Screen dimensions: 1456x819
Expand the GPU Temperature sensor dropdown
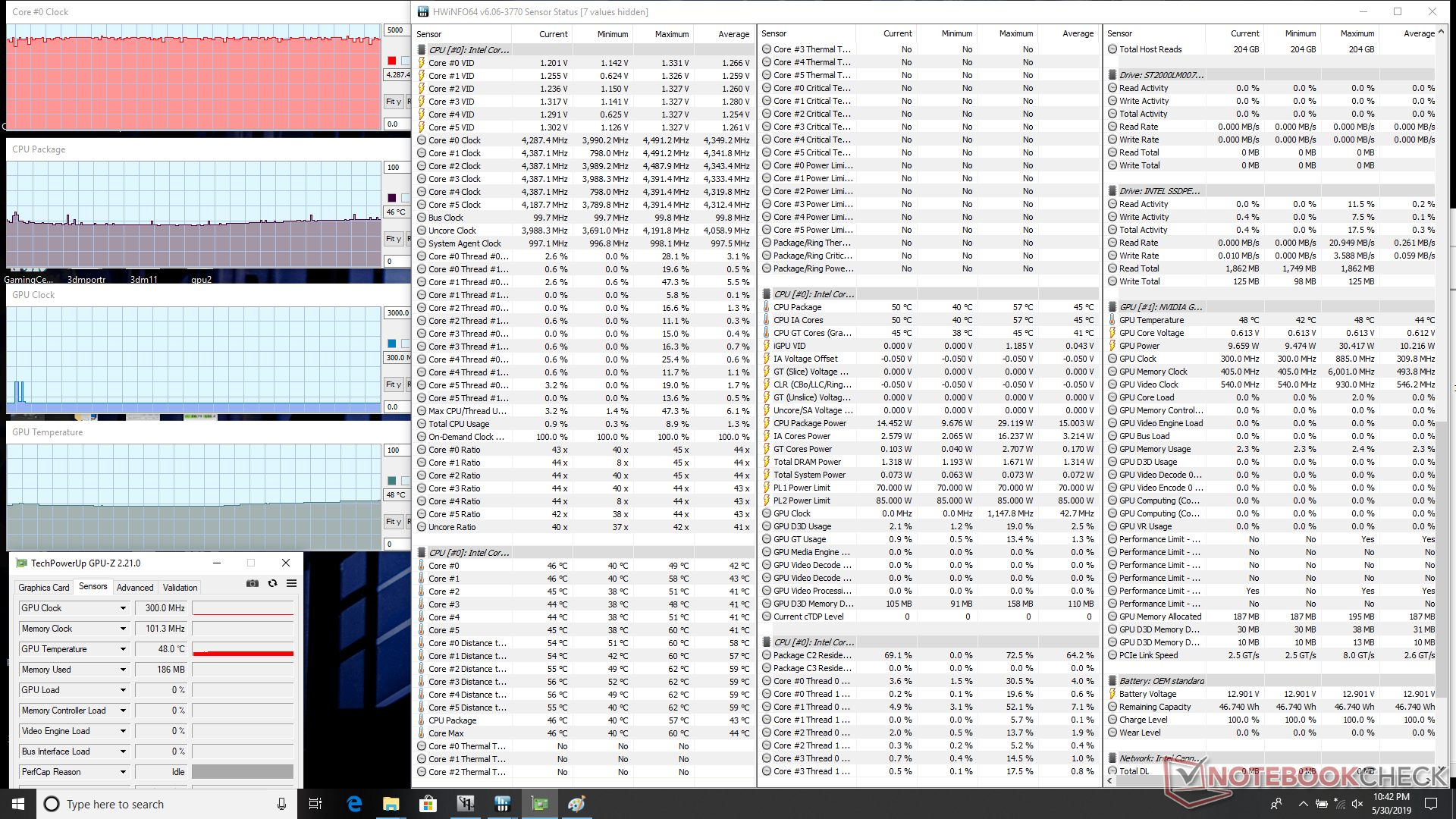coord(123,649)
